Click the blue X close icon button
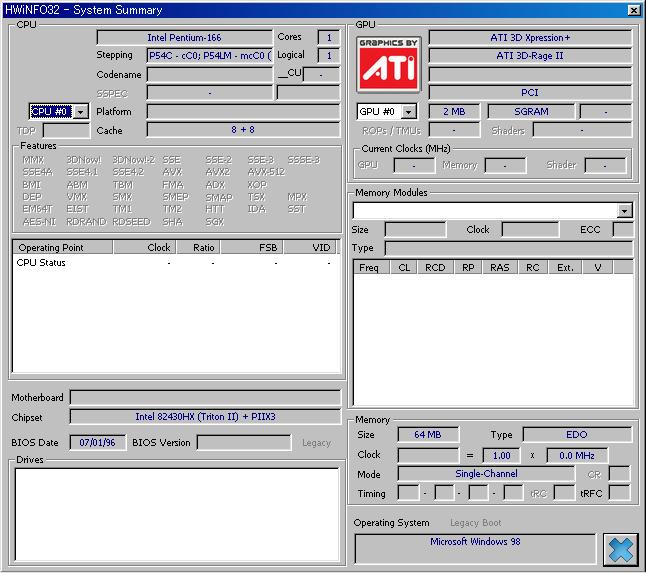 tap(621, 550)
